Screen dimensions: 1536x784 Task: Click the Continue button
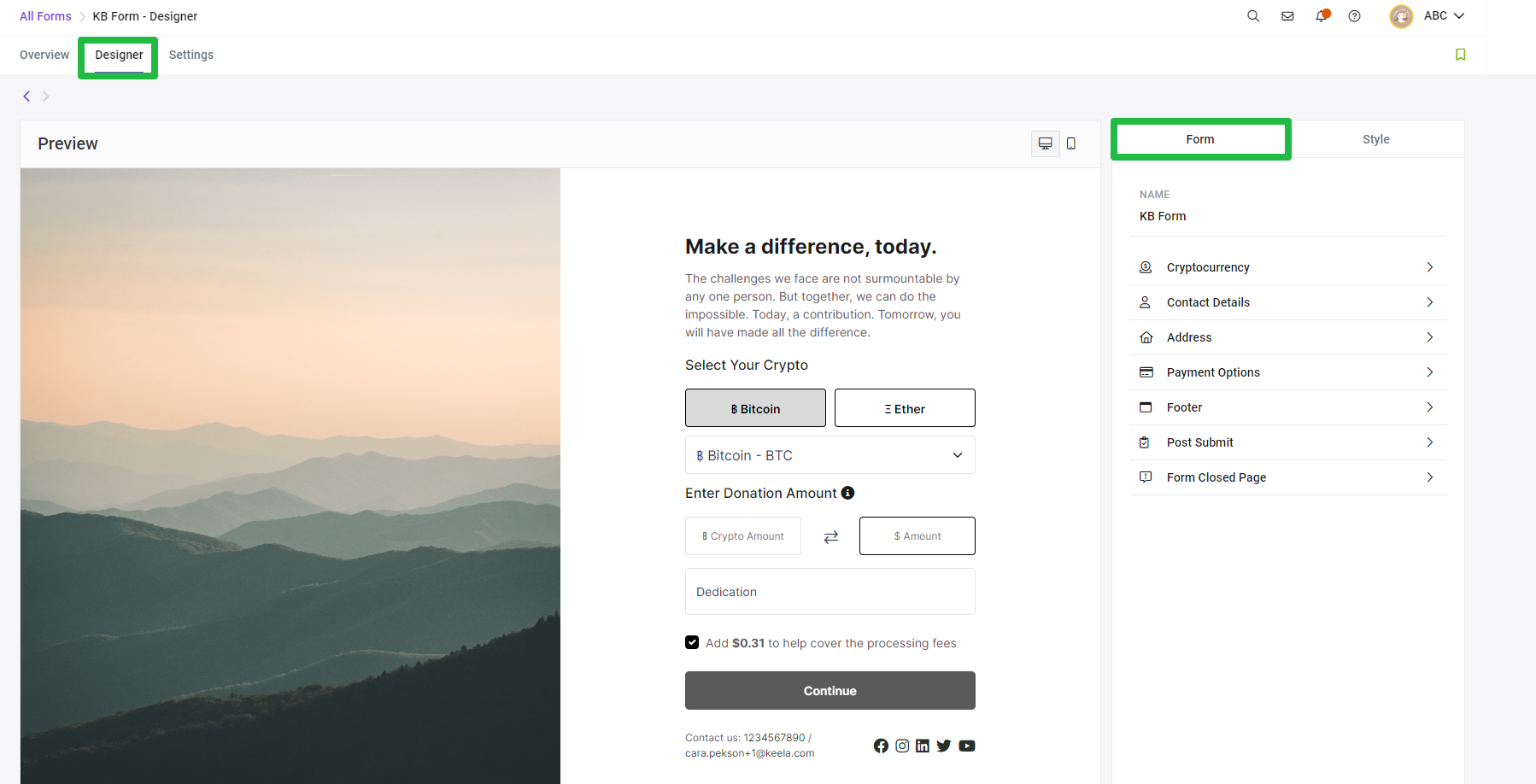(830, 690)
